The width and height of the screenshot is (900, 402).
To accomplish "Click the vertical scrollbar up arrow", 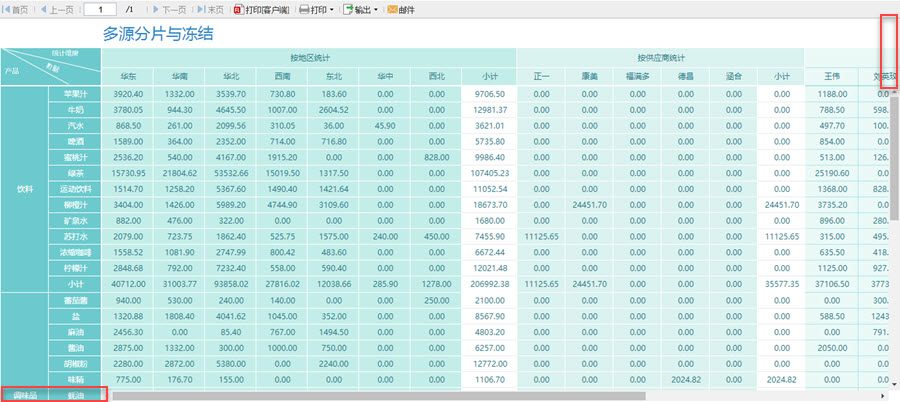I will (894, 93).
